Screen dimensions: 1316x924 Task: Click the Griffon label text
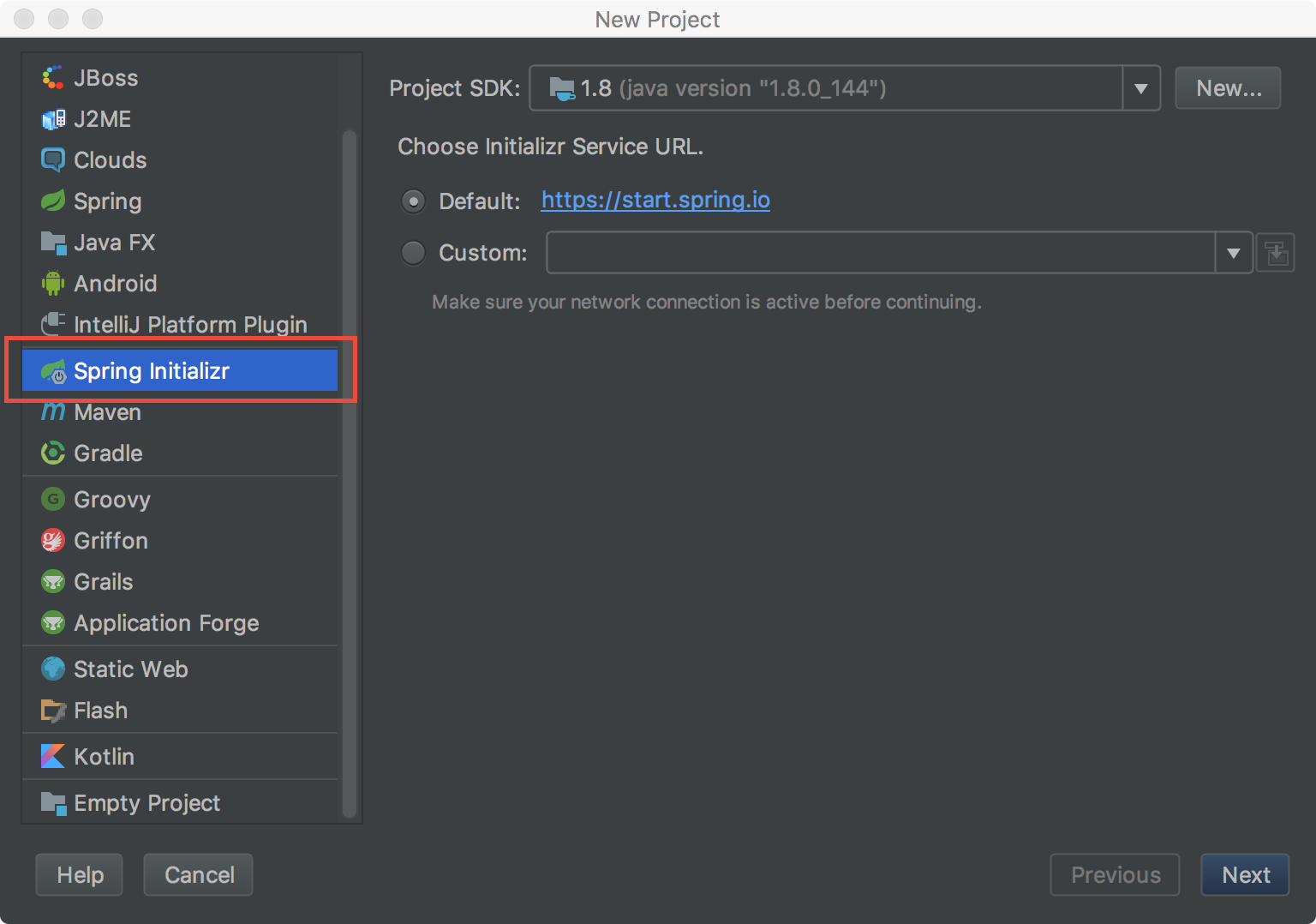click(111, 541)
